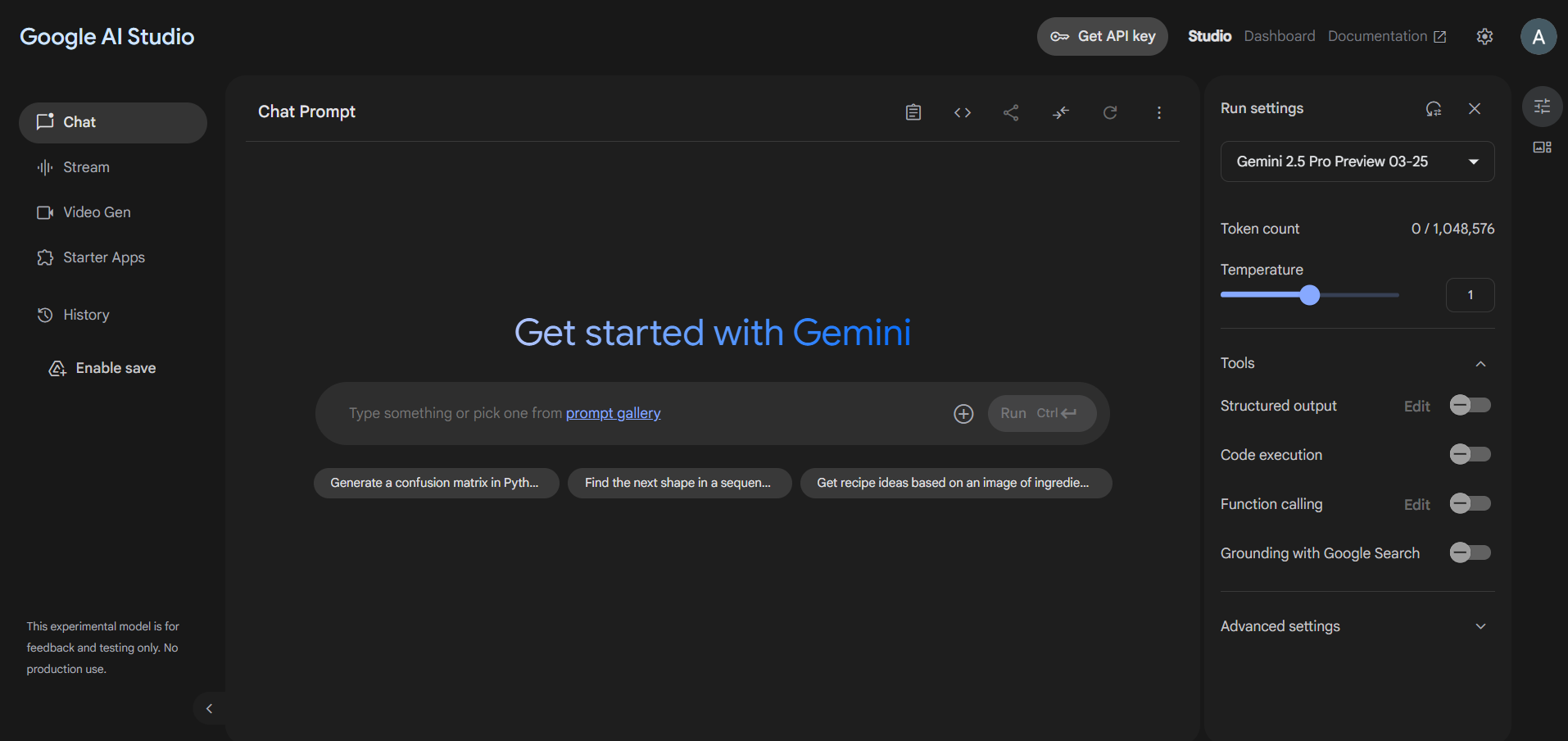Open the prompt gallery link
The width and height of the screenshot is (1568, 741).
[613, 413]
